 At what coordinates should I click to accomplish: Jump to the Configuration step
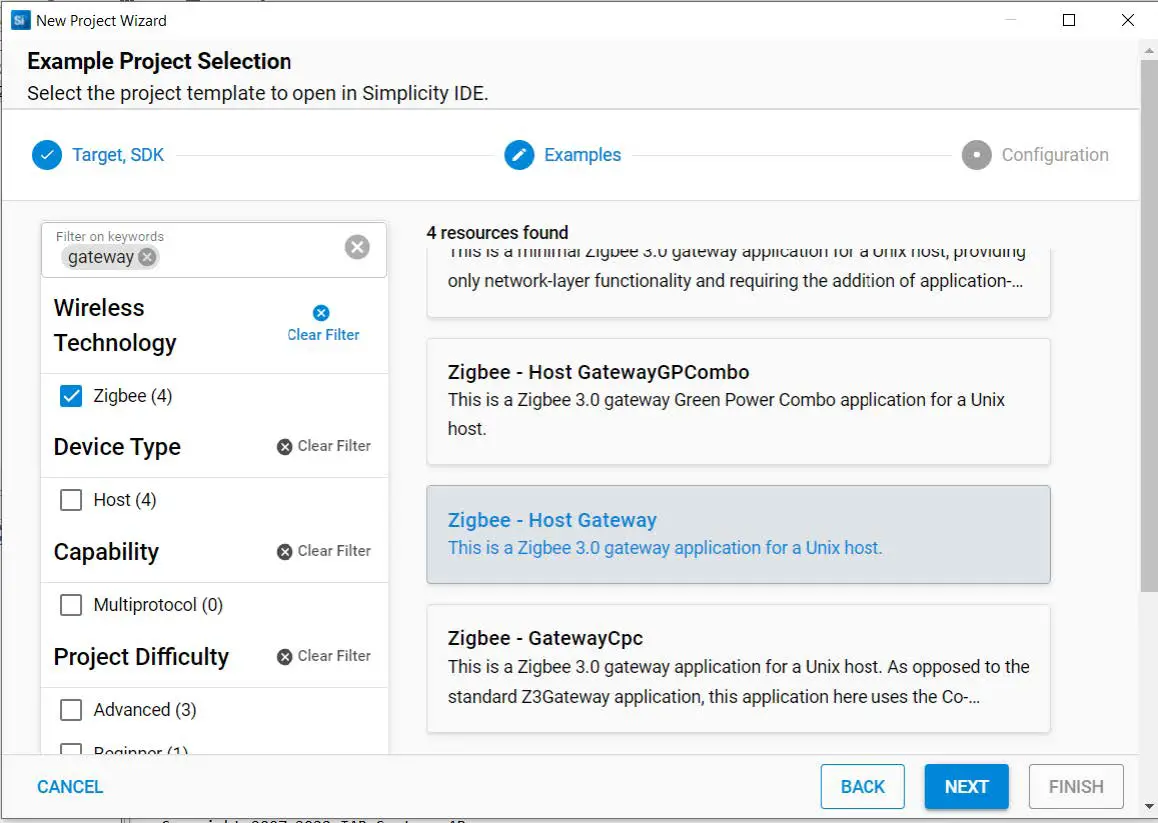click(1054, 155)
